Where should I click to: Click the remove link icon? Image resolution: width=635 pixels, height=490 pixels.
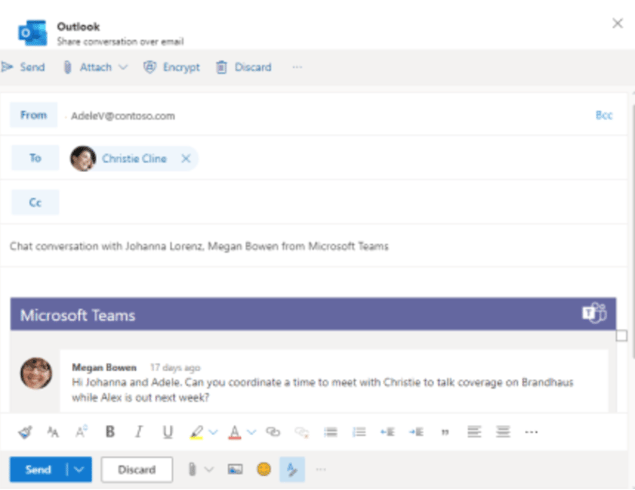(x=302, y=432)
